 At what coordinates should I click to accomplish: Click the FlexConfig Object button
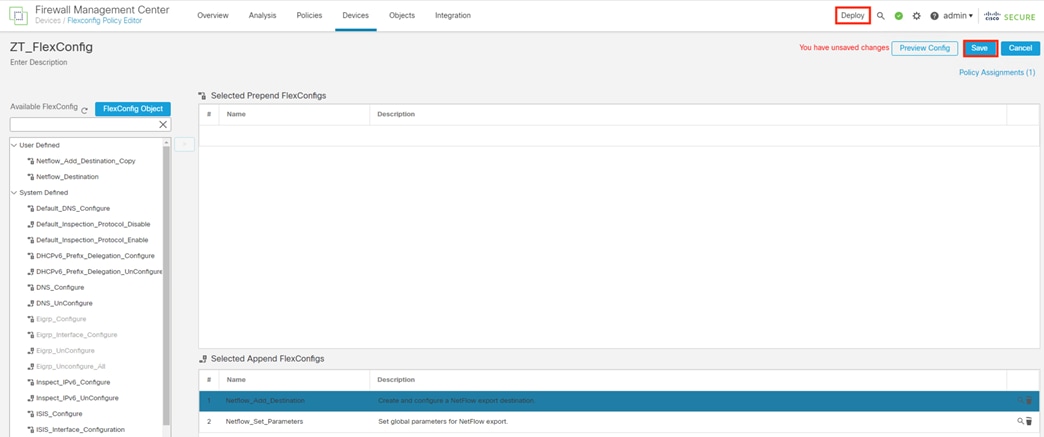click(133, 109)
